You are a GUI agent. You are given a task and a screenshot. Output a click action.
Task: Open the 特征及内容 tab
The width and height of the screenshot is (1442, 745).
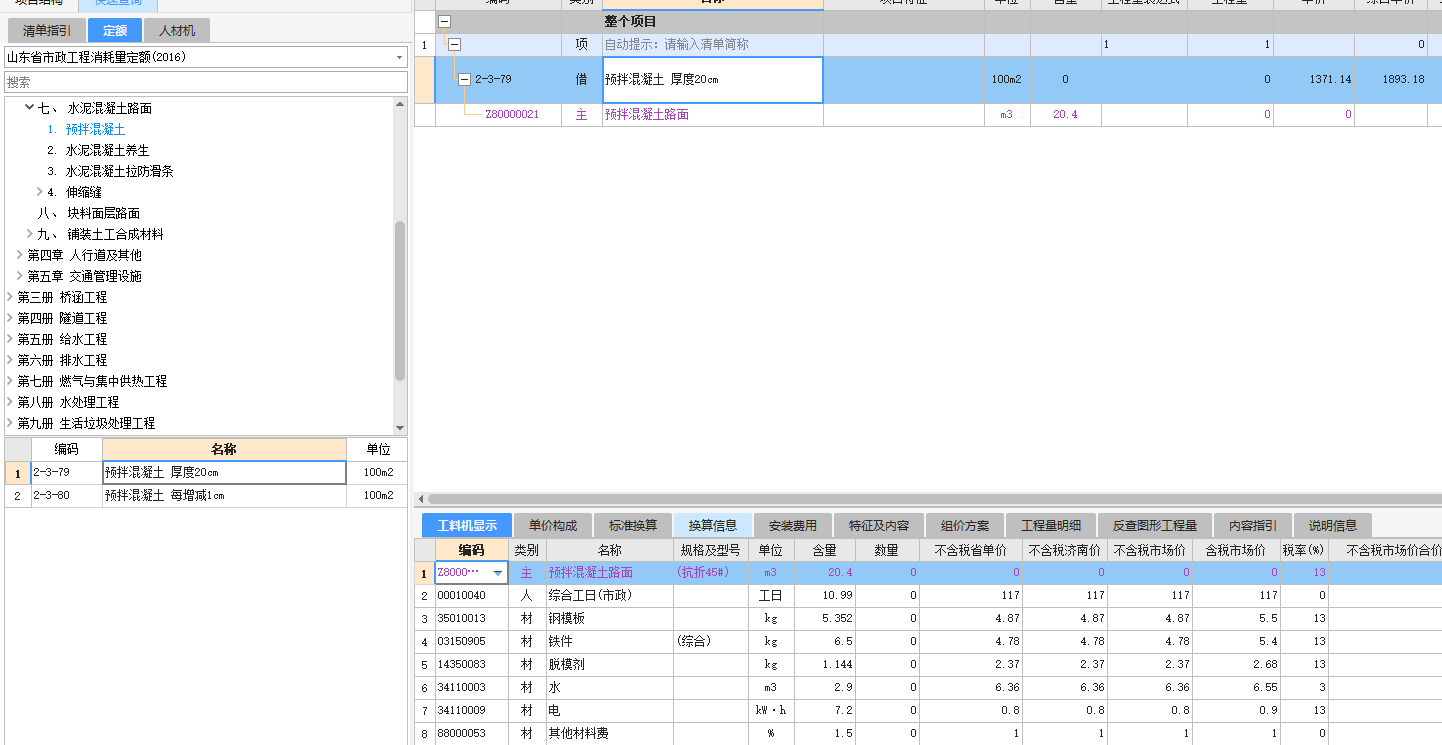coord(879,525)
